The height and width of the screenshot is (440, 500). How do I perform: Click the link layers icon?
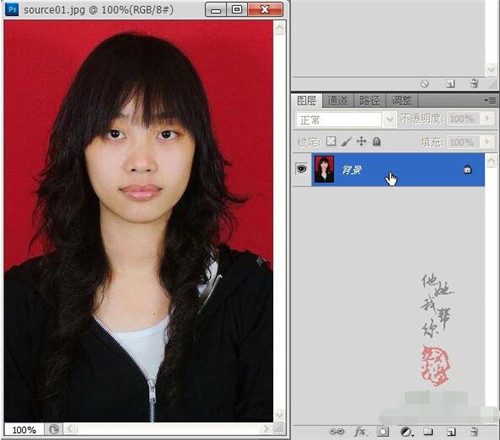(337, 432)
